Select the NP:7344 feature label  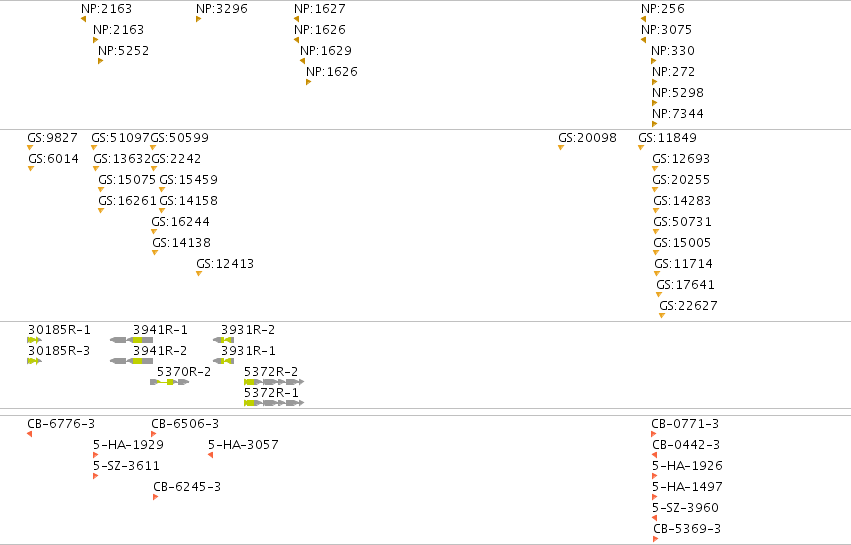pos(678,113)
